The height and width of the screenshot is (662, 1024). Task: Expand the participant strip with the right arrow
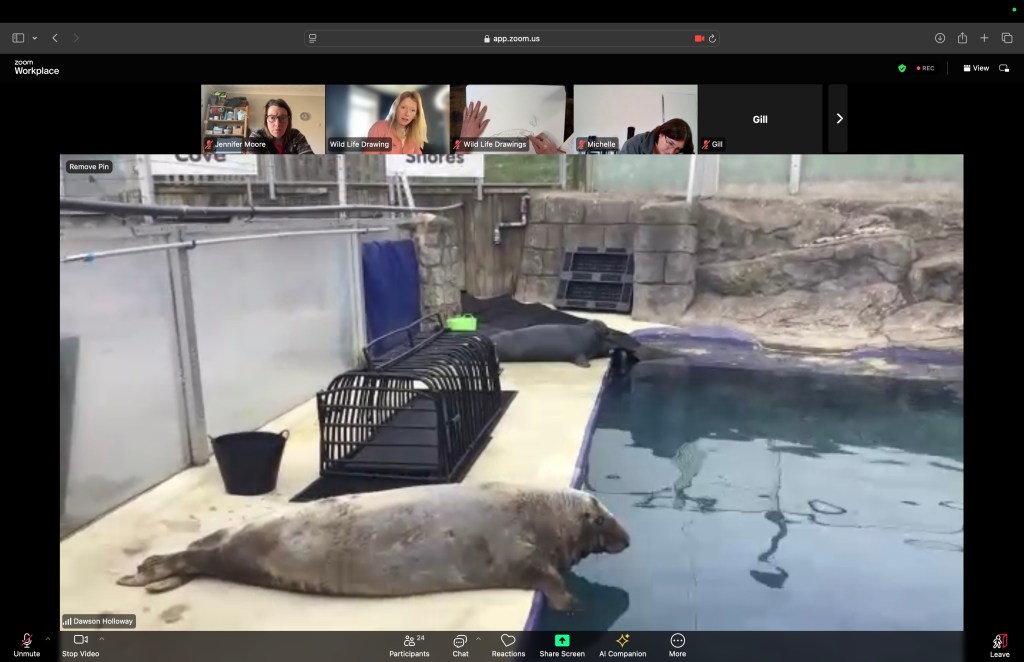838,118
